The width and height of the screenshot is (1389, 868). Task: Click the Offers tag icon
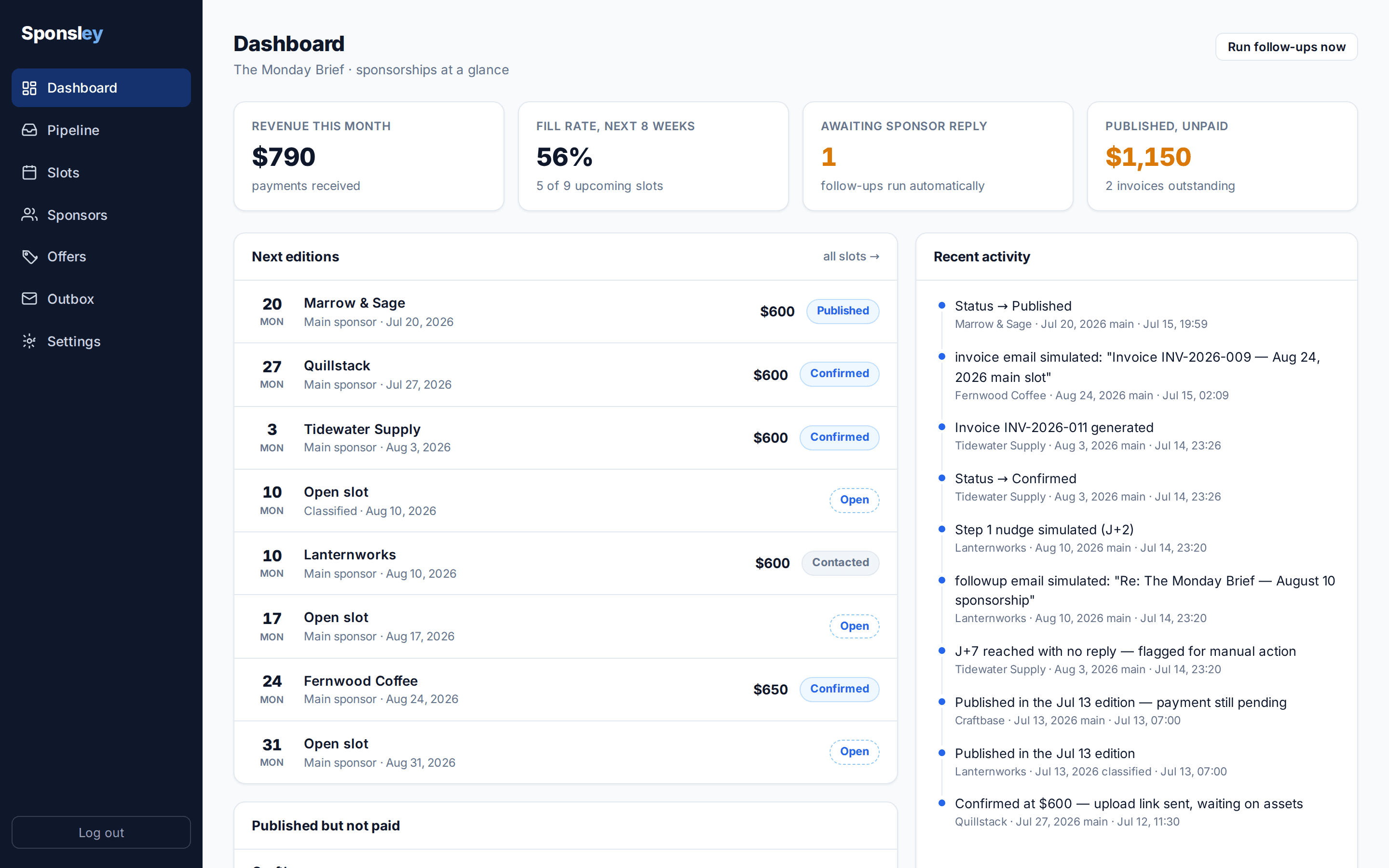point(29,257)
